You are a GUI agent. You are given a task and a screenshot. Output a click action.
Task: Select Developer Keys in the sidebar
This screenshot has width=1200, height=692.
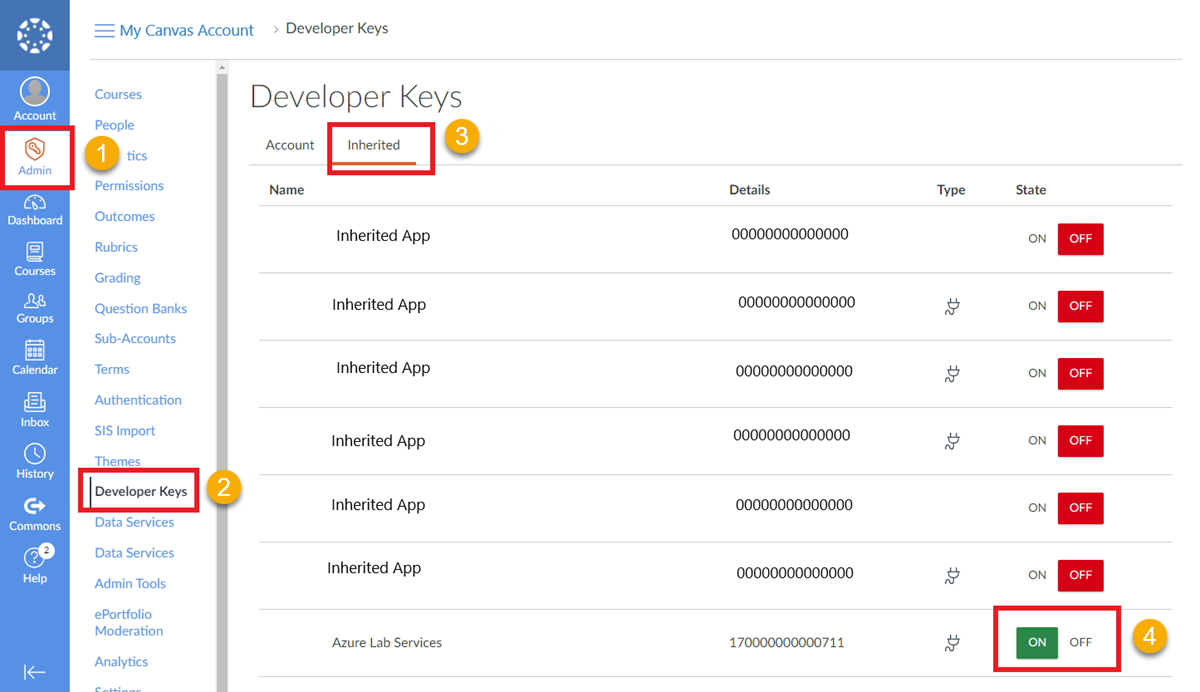coord(141,491)
